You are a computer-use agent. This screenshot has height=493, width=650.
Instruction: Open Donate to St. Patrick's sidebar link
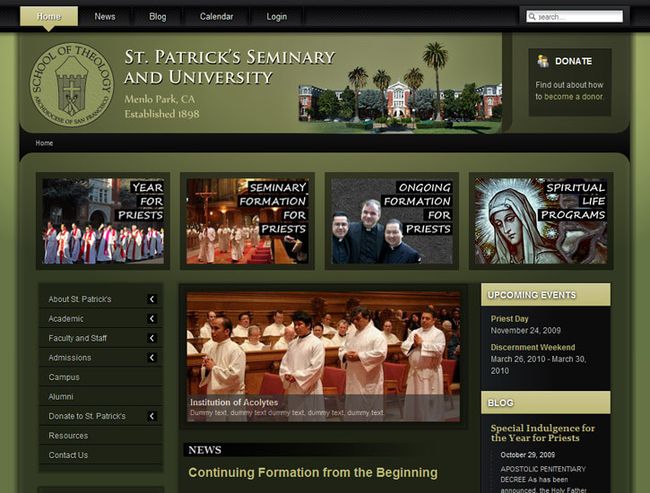click(x=87, y=416)
